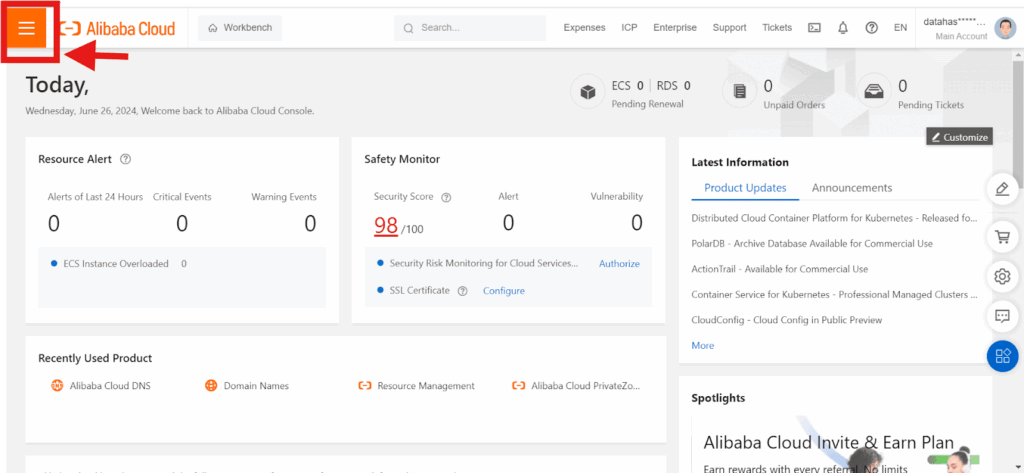Click the floating chat feedback icon
Viewport: 1024px width, 473px height.
point(1002,316)
